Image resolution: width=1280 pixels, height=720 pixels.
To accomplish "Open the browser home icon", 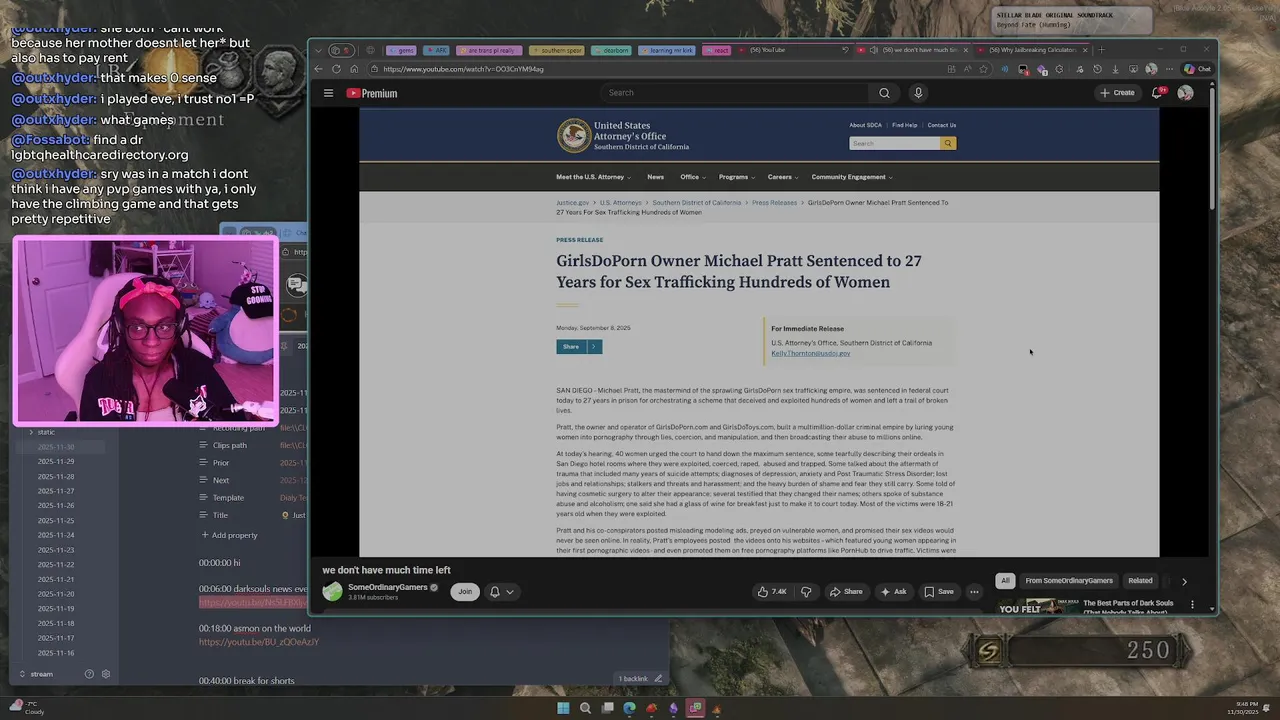I will click(x=353, y=69).
